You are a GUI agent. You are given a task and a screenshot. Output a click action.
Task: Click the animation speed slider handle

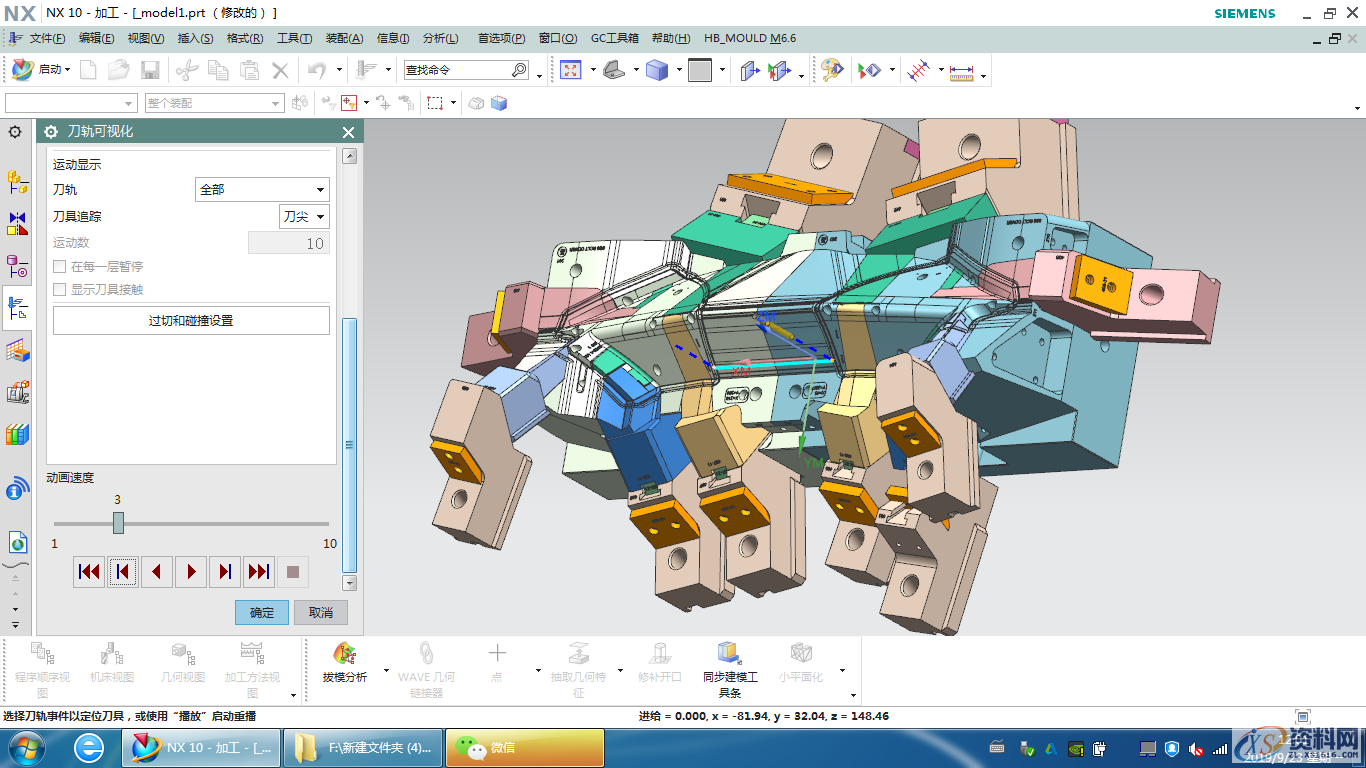coord(118,523)
